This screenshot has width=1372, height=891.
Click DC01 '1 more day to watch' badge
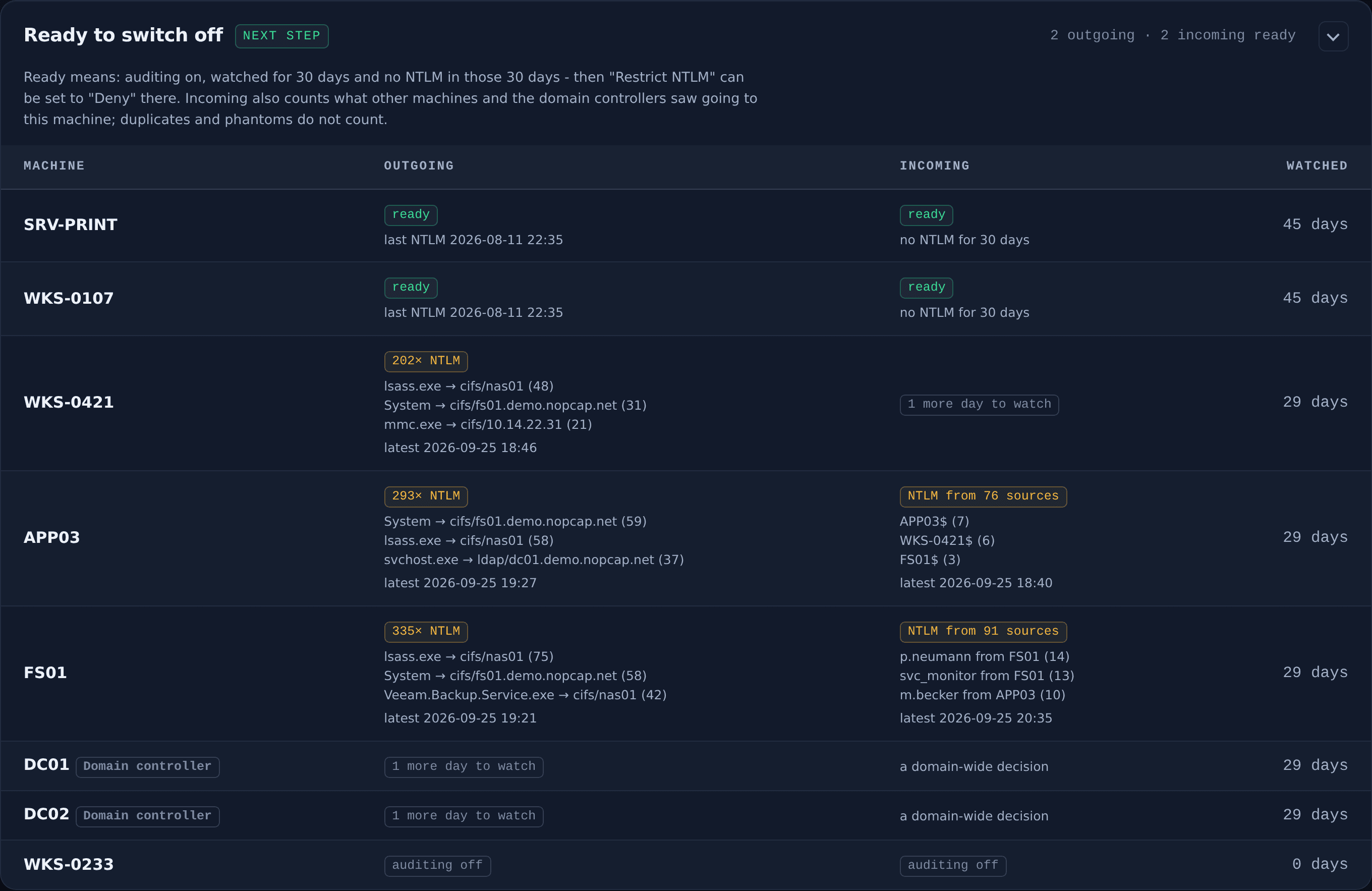[464, 767]
